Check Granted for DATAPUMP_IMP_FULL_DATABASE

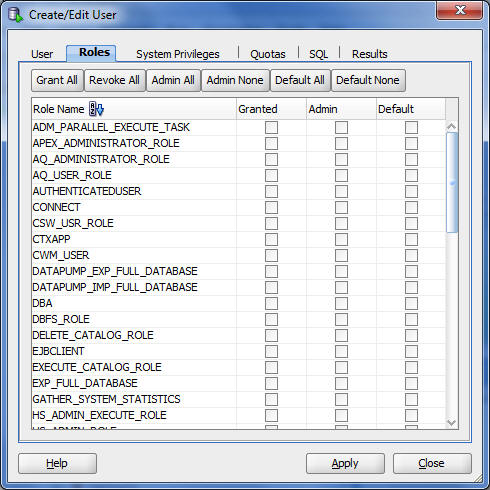(271, 288)
